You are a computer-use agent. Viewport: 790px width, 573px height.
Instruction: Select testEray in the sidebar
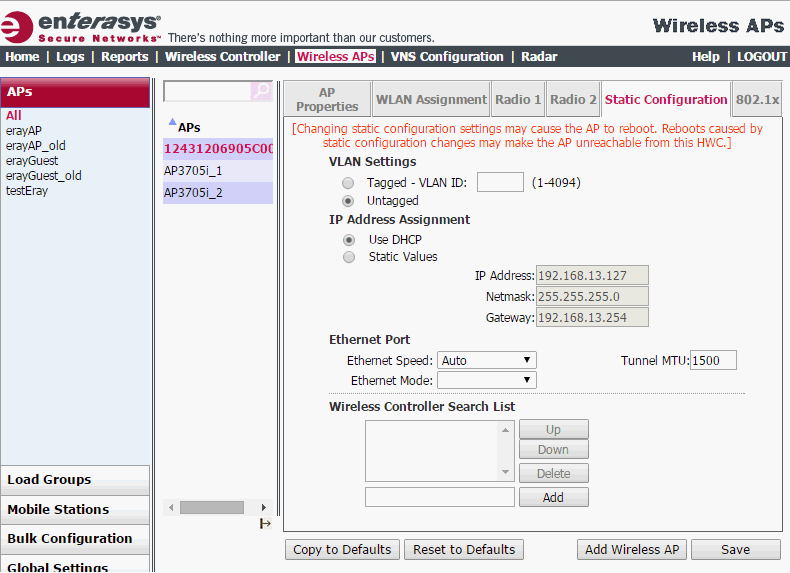(x=27, y=191)
